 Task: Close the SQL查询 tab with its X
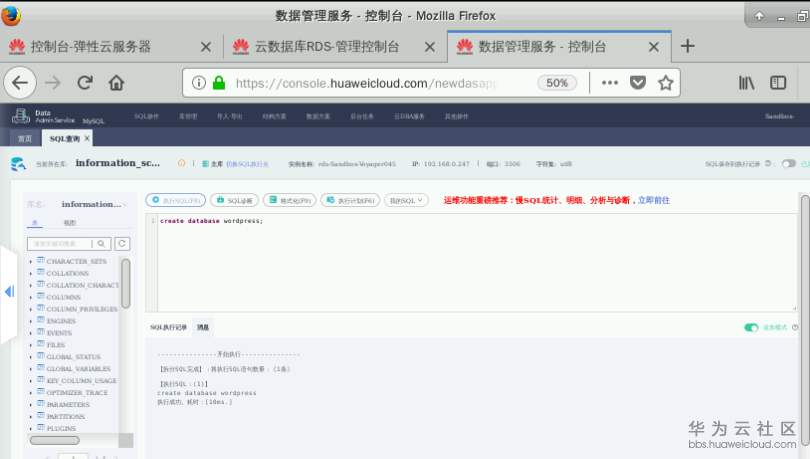[x=87, y=138]
